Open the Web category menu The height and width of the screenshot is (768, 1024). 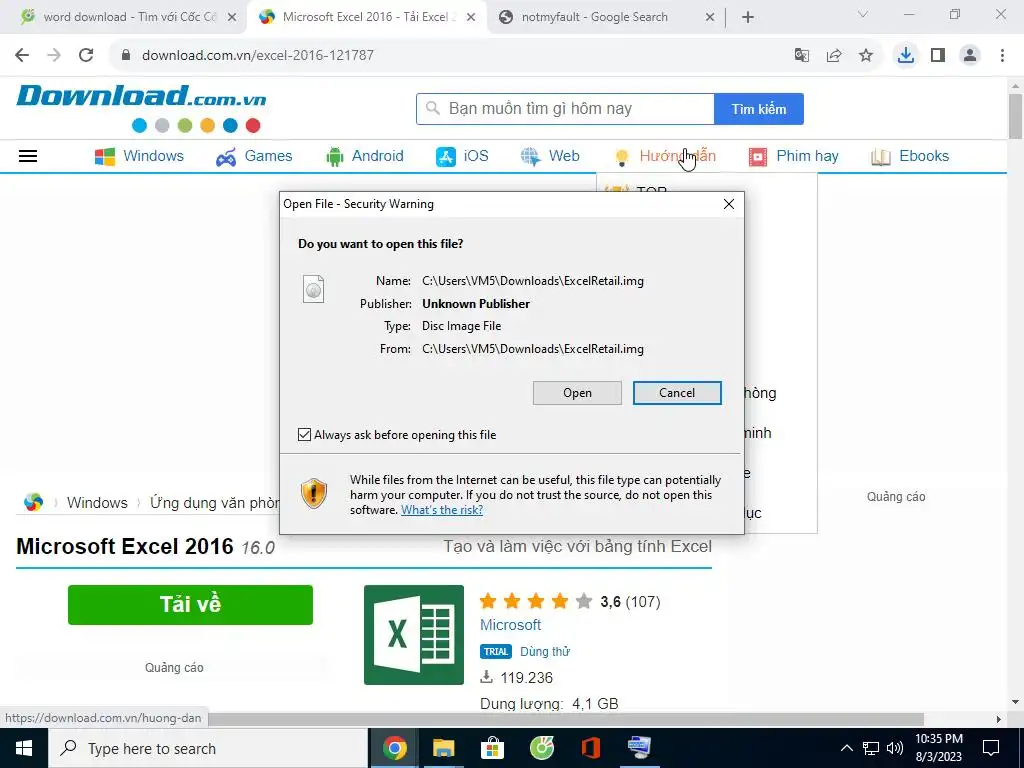(550, 156)
